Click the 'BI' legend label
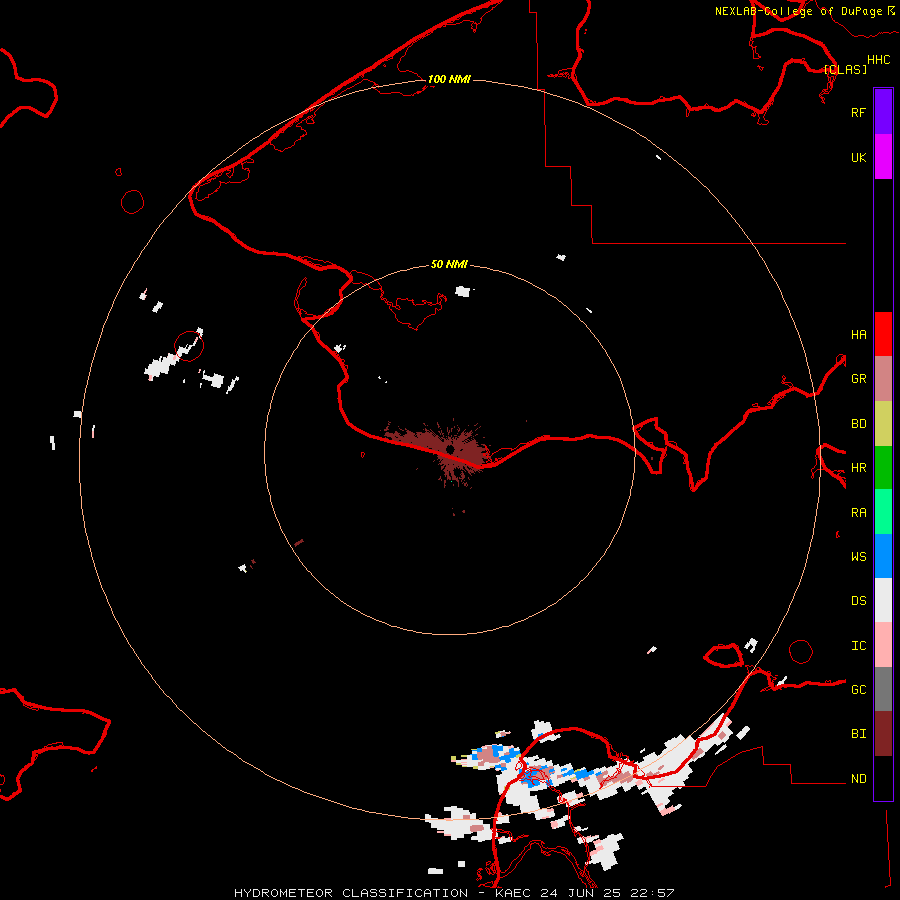Image resolution: width=900 pixels, height=900 pixels. tap(858, 734)
